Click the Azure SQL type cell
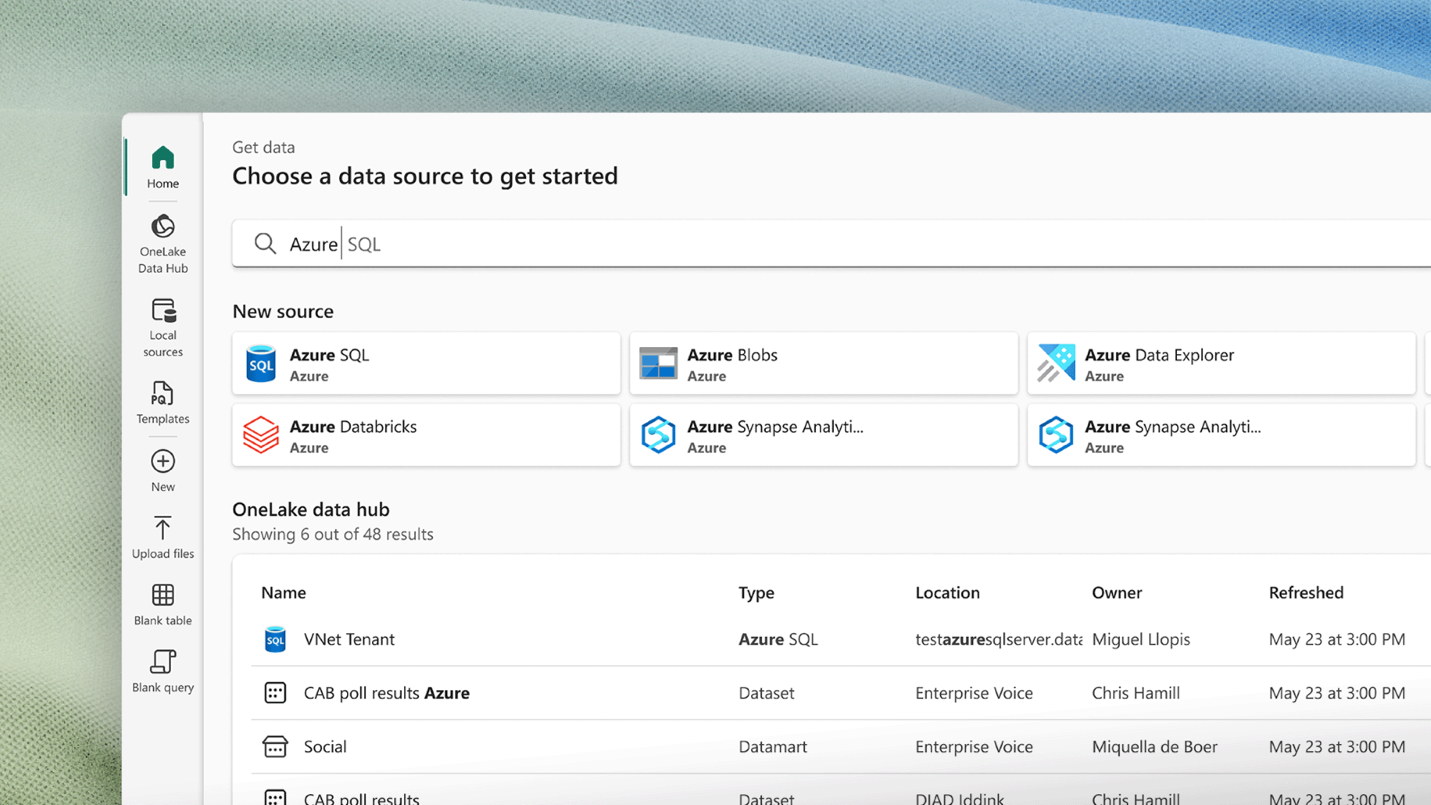Screen dimensions: 1431x805 pos(778,639)
